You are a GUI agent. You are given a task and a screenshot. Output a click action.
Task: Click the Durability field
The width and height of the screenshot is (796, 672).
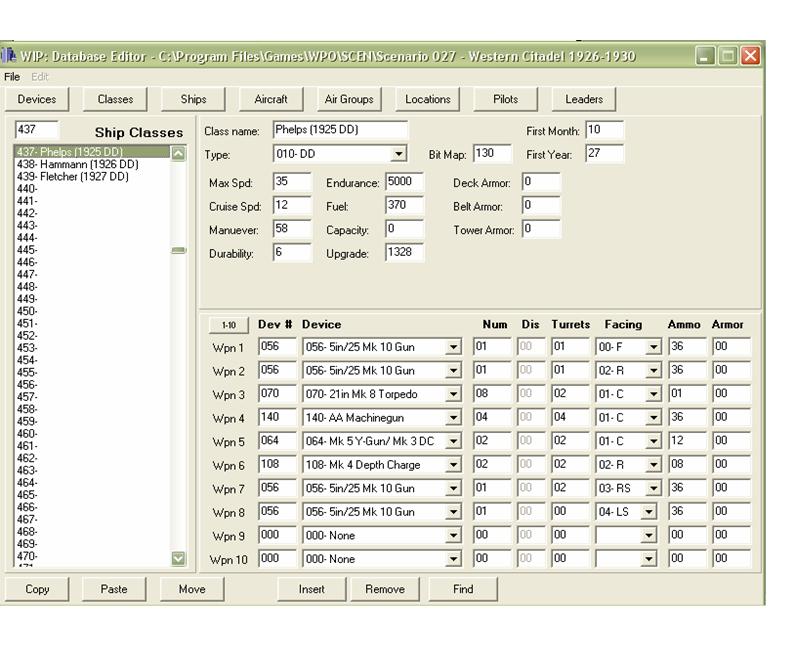click(x=292, y=252)
